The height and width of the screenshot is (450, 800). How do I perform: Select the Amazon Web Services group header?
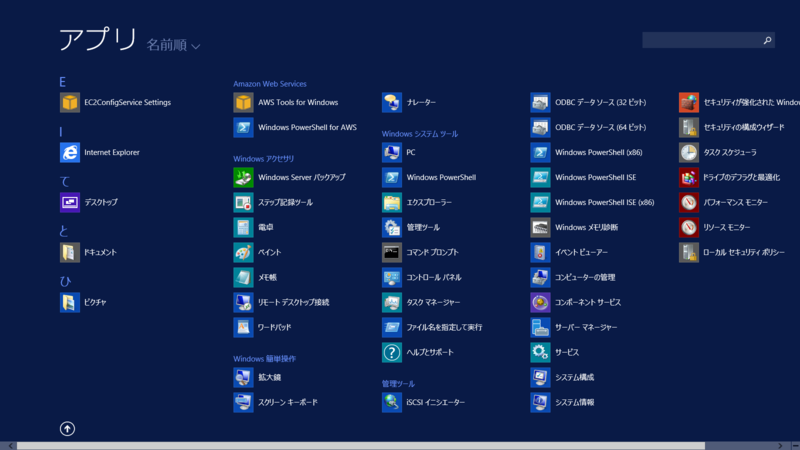(270, 84)
